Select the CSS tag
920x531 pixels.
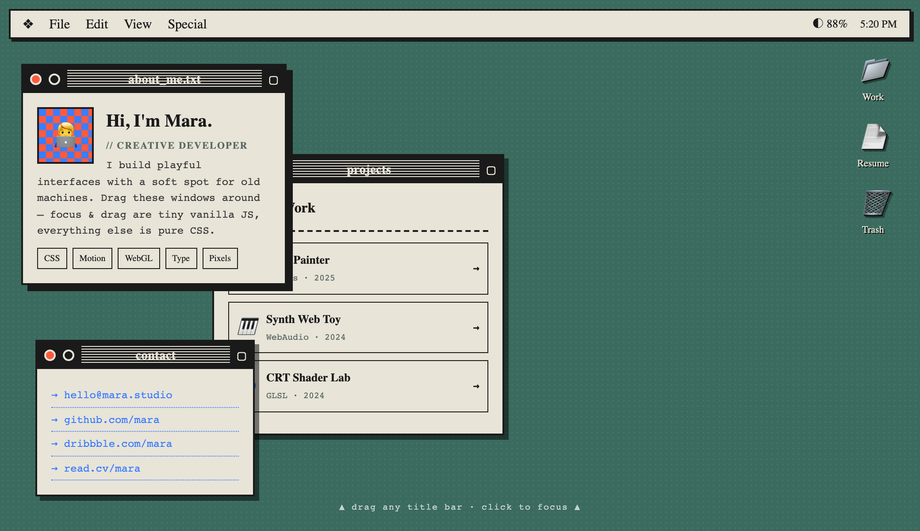52,258
